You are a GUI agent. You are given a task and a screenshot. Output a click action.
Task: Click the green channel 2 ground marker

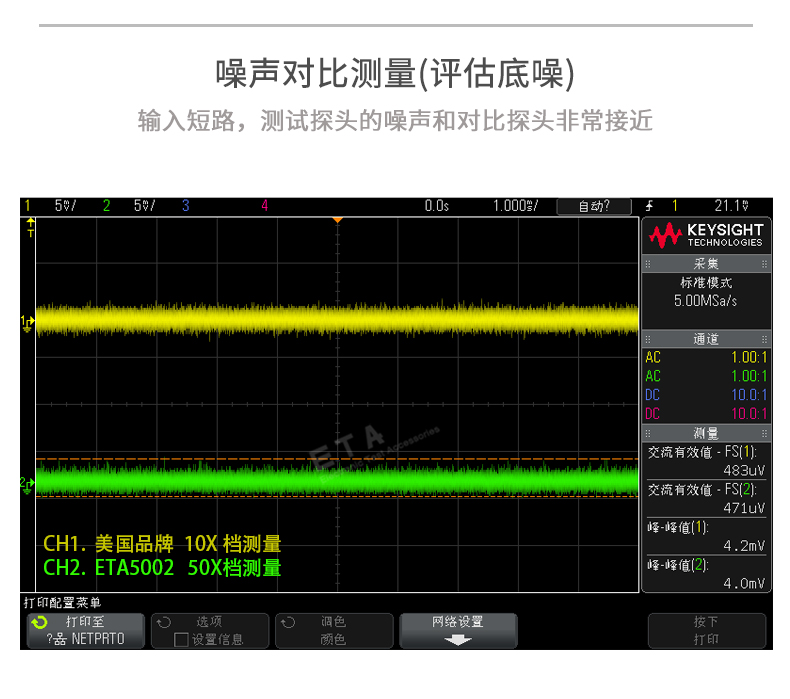click(x=27, y=483)
